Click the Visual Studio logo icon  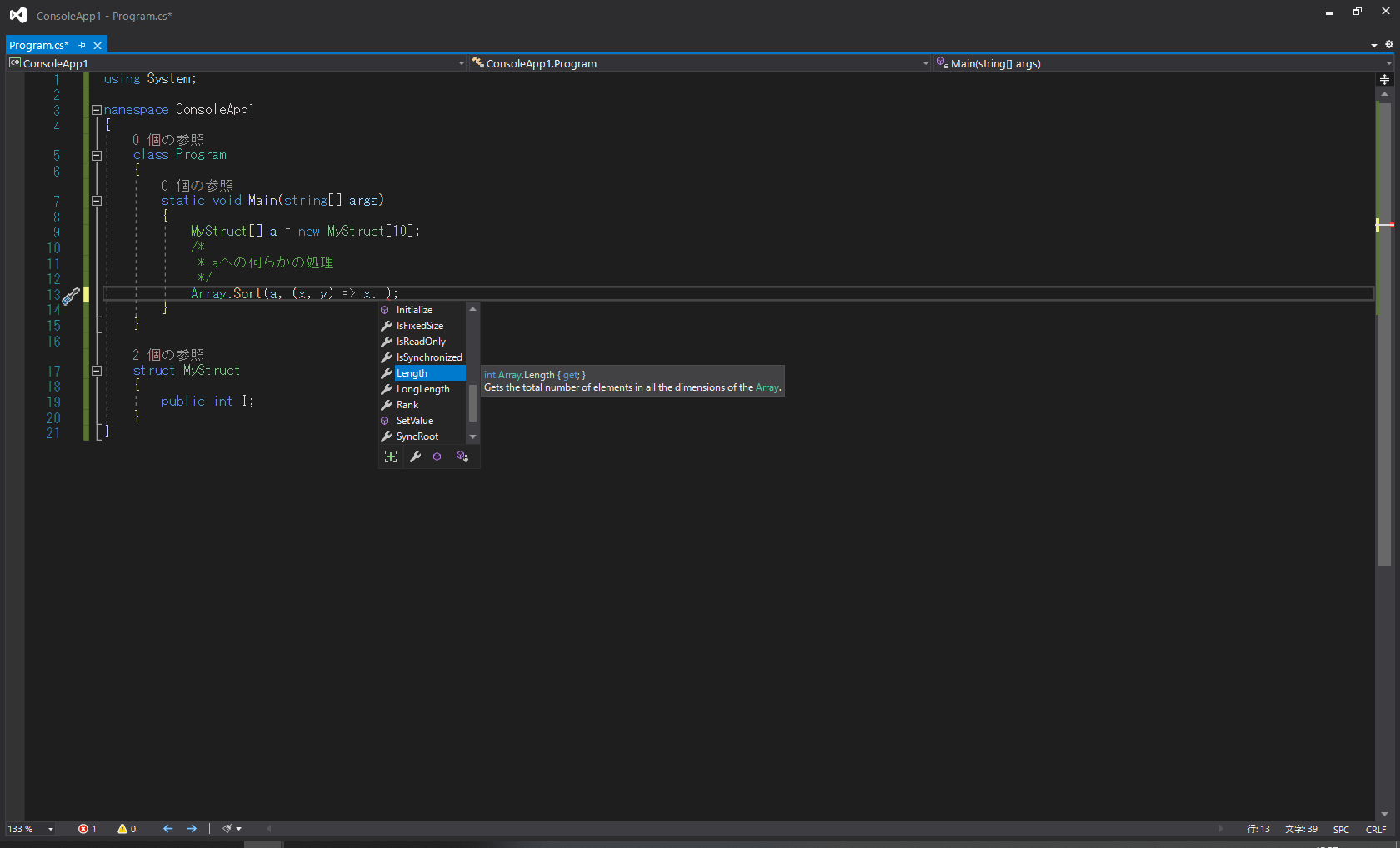(x=17, y=15)
